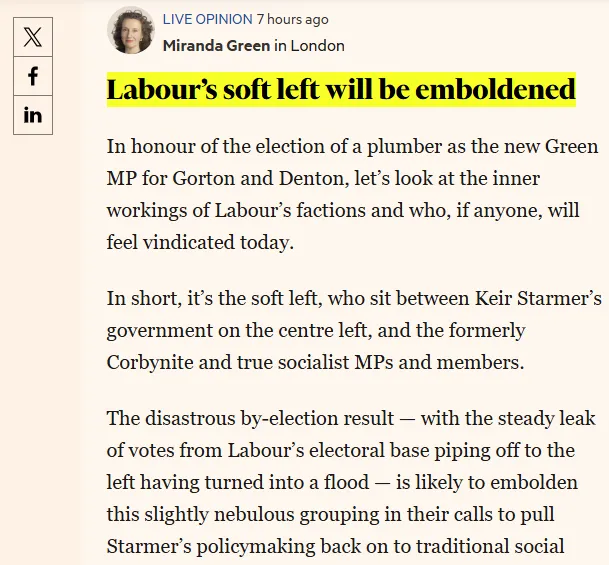Open Miranda Green's author photo
Screen dimensions: 609x565
point(131,31)
